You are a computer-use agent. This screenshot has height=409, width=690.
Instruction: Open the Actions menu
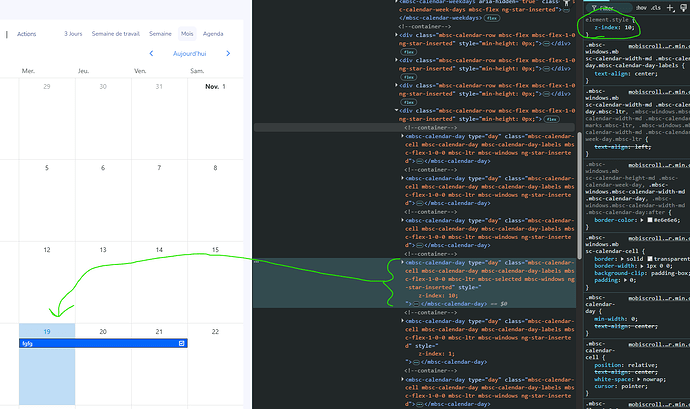(27, 33)
